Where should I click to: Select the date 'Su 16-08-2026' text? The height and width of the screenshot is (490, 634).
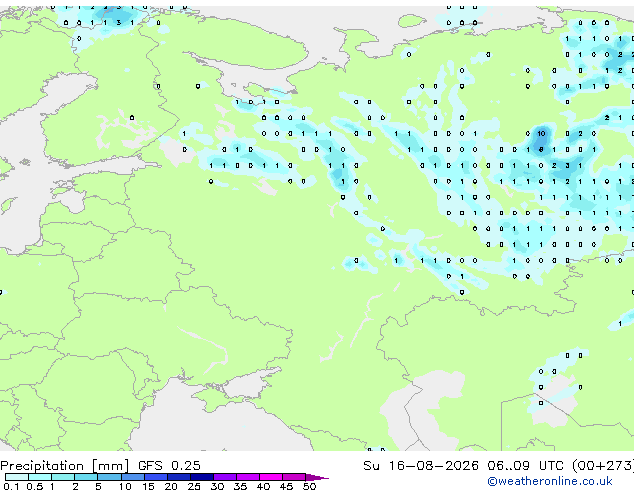pyautogui.click(x=421, y=466)
